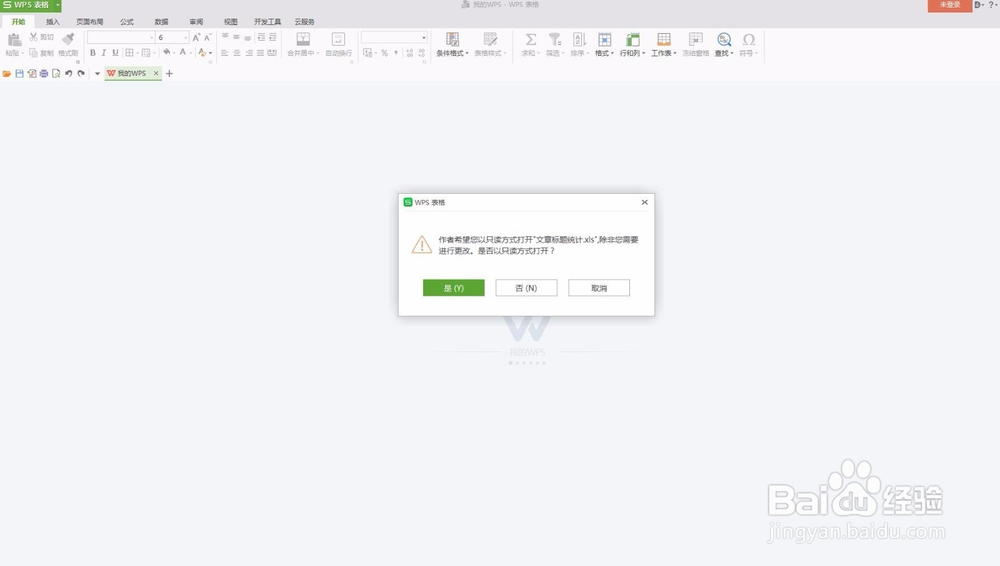Toggle center horizontal alignment
The height and width of the screenshot is (566, 1000).
point(237,53)
